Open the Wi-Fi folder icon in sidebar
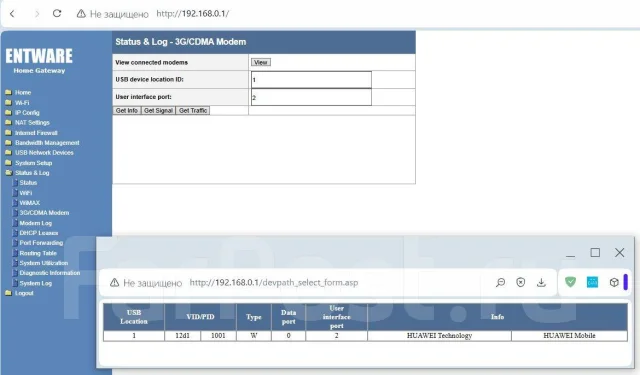 tap(8, 102)
